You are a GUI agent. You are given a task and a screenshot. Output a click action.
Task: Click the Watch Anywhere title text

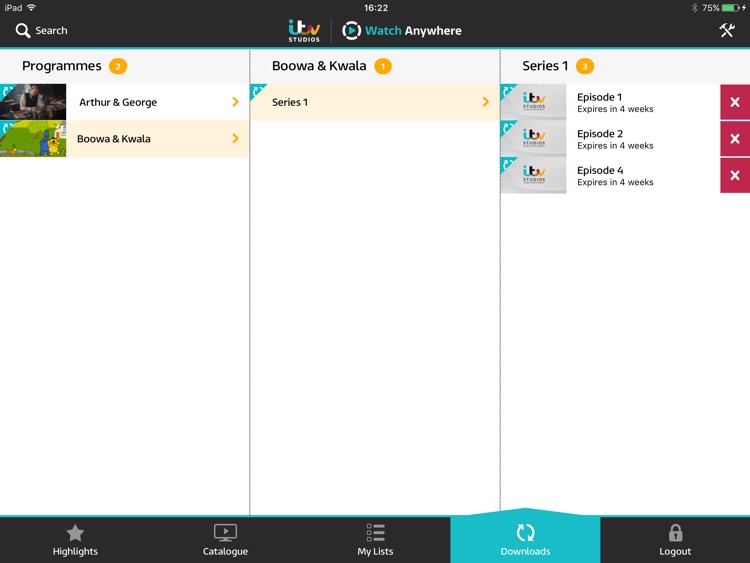tap(413, 31)
